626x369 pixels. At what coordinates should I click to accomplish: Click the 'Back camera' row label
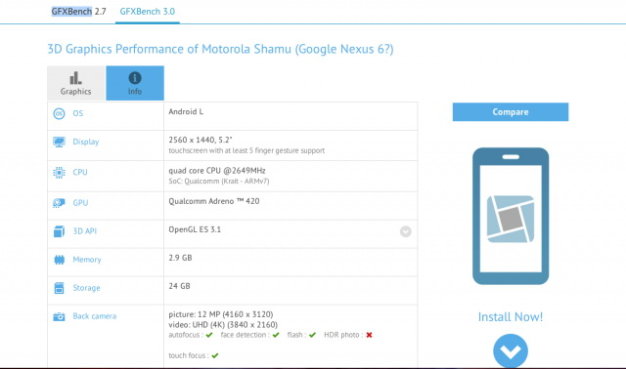coord(95,316)
